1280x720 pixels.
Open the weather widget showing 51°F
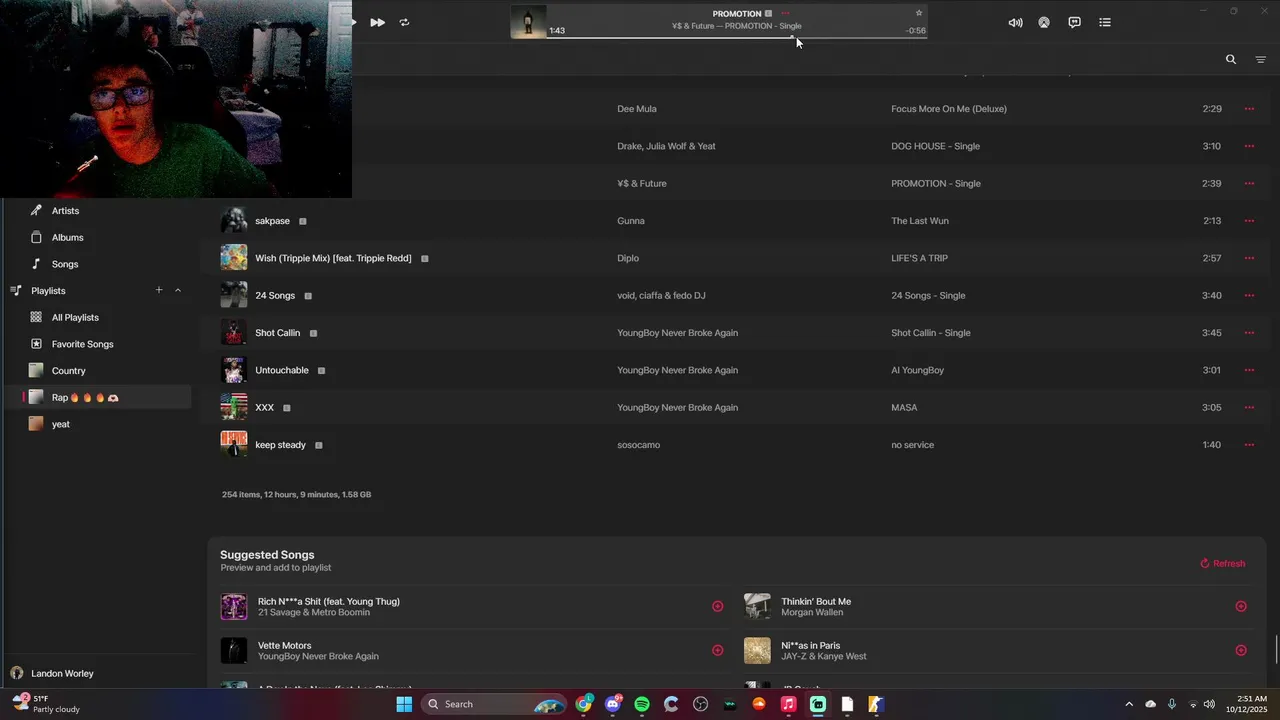(x=45, y=704)
